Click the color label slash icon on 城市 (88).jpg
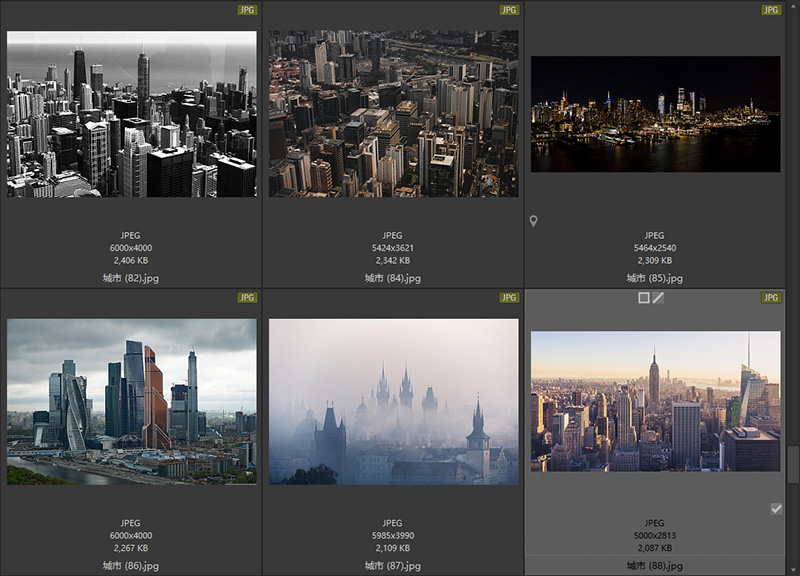This screenshot has width=800, height=576. [658, 298]
